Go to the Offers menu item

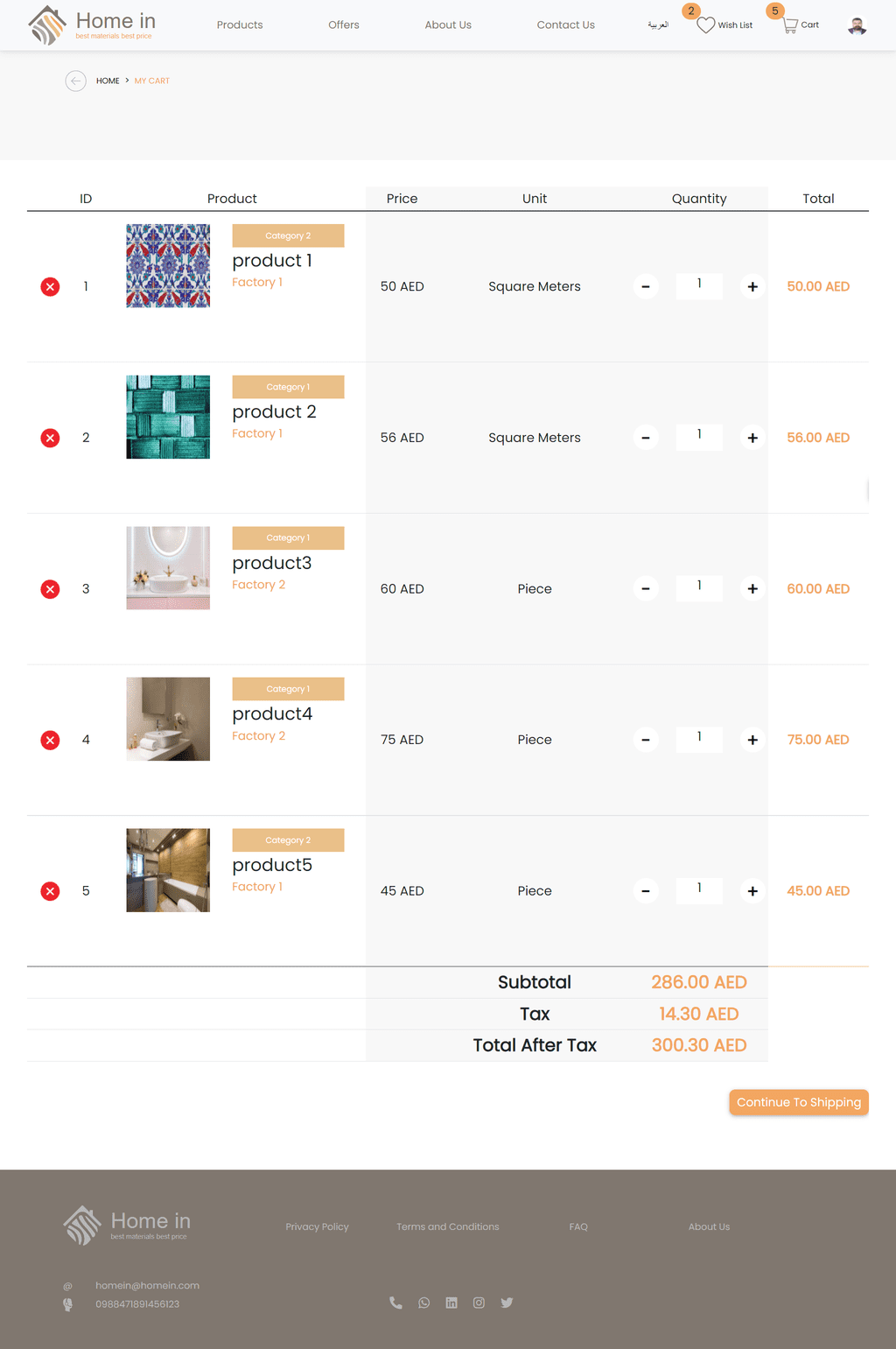[x=344, y=25]
